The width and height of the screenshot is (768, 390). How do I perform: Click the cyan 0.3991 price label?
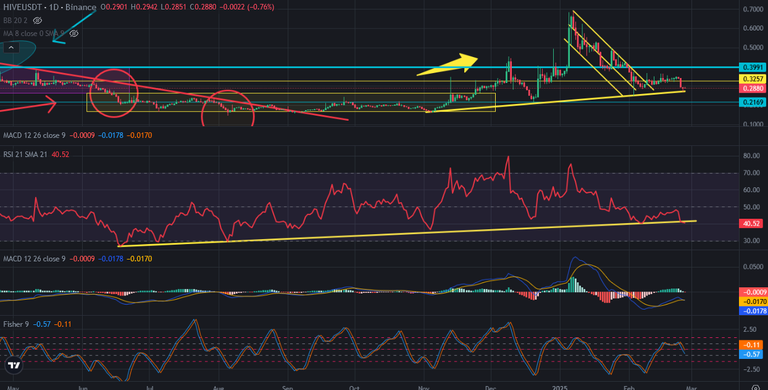click(x=752, y=68)
